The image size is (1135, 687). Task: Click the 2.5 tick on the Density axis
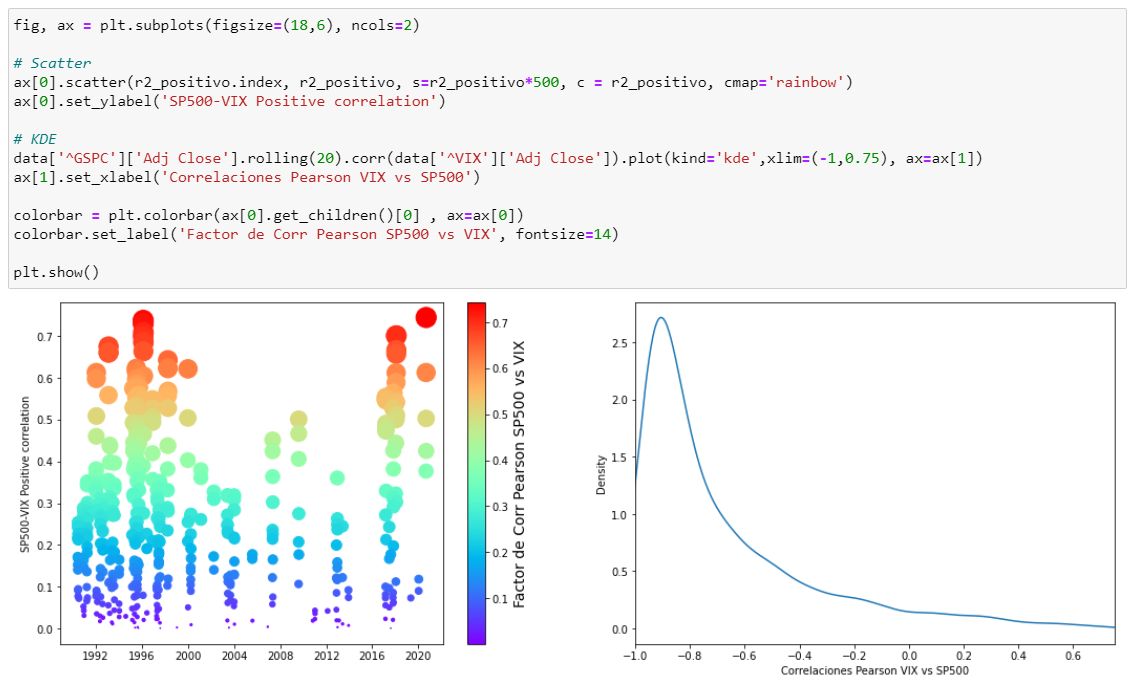tap(619, 342)
